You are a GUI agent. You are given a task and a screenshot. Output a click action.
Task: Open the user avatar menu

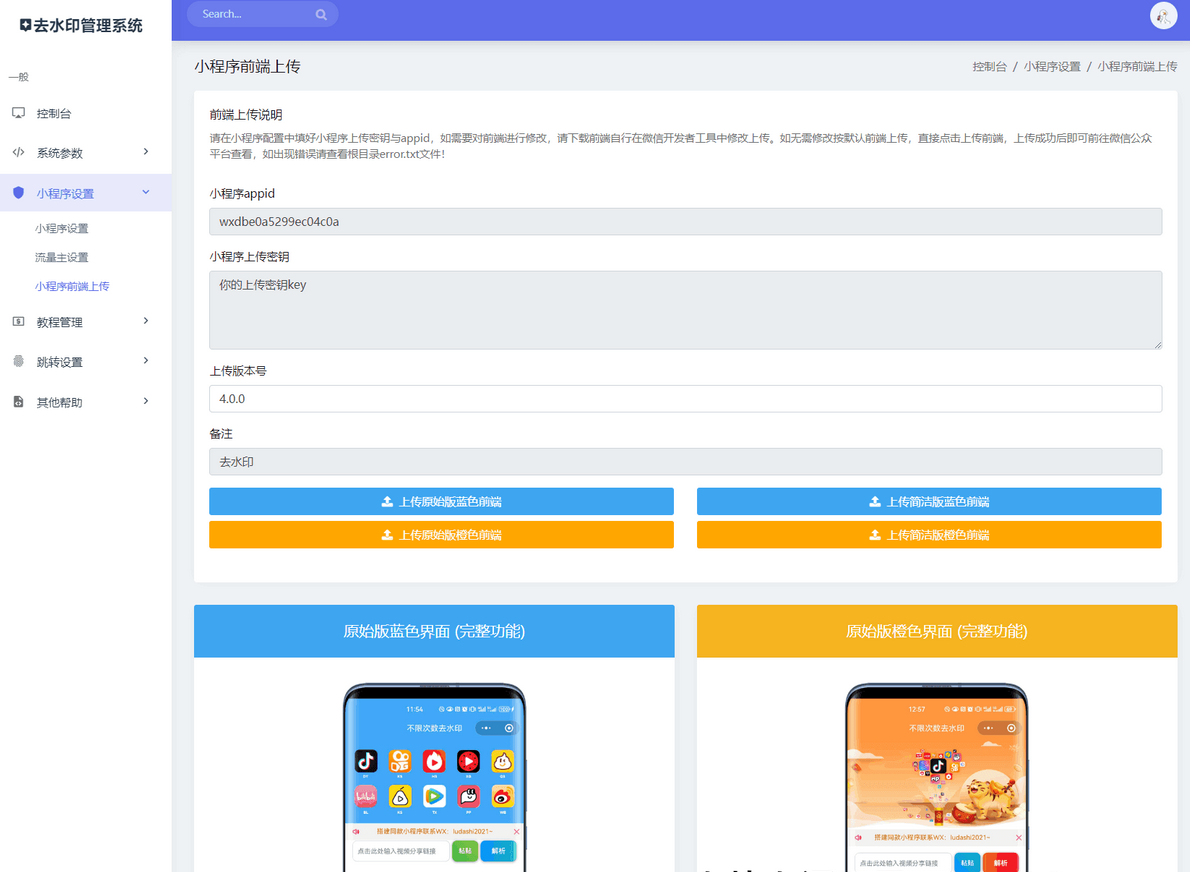point(1163,15)
